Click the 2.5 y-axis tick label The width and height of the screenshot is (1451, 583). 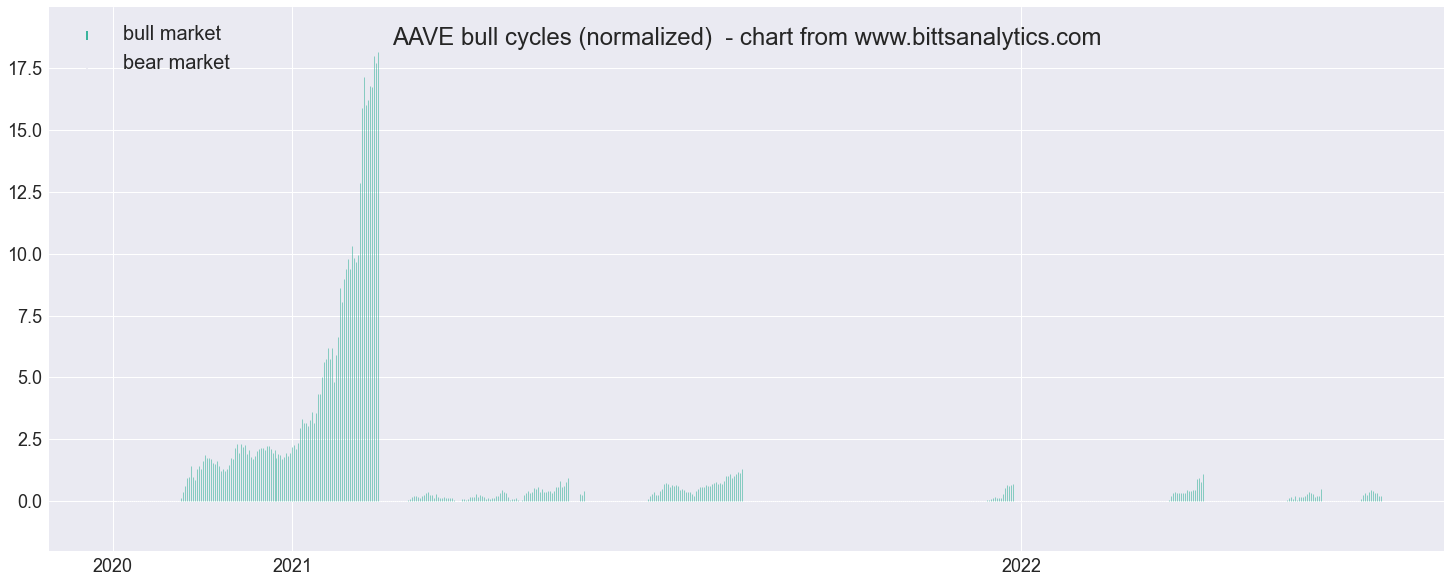click(x=29, y=439)
